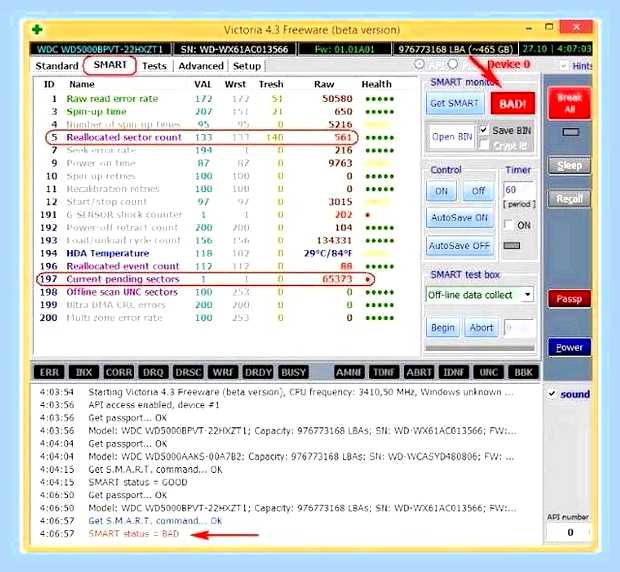Enable the timer ON checkbox
Screen dimensions: 620x572
point(509,225)
